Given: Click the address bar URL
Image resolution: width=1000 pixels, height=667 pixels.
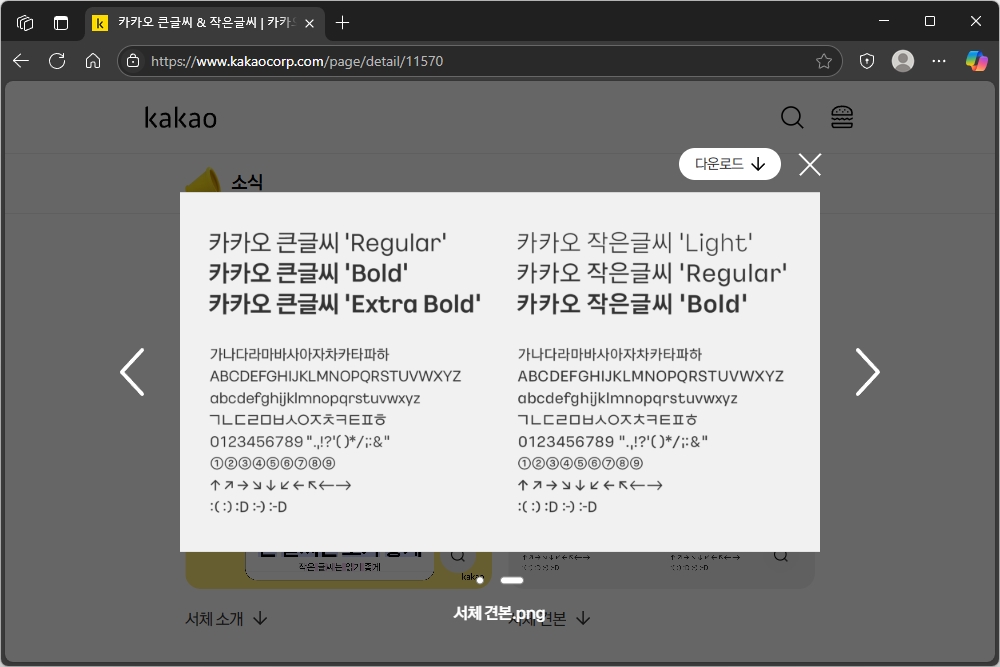Looking at the screenshot, I should pos(297,61).
